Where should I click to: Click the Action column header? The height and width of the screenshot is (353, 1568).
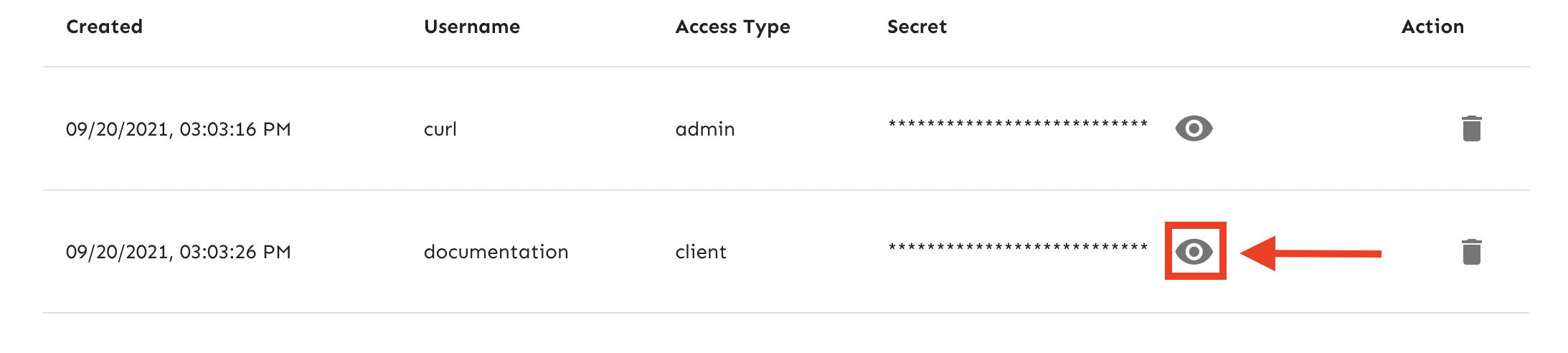(1432, 27)
